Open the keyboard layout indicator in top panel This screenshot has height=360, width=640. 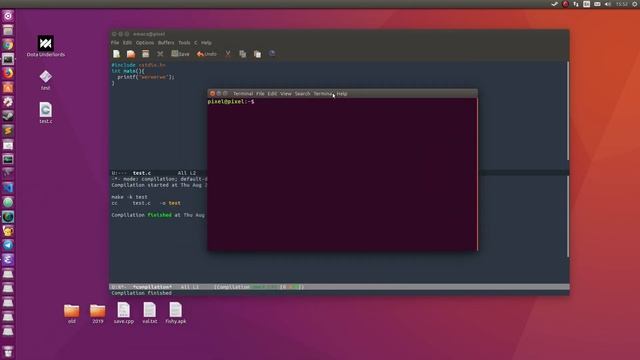click(x=587, y=4)
